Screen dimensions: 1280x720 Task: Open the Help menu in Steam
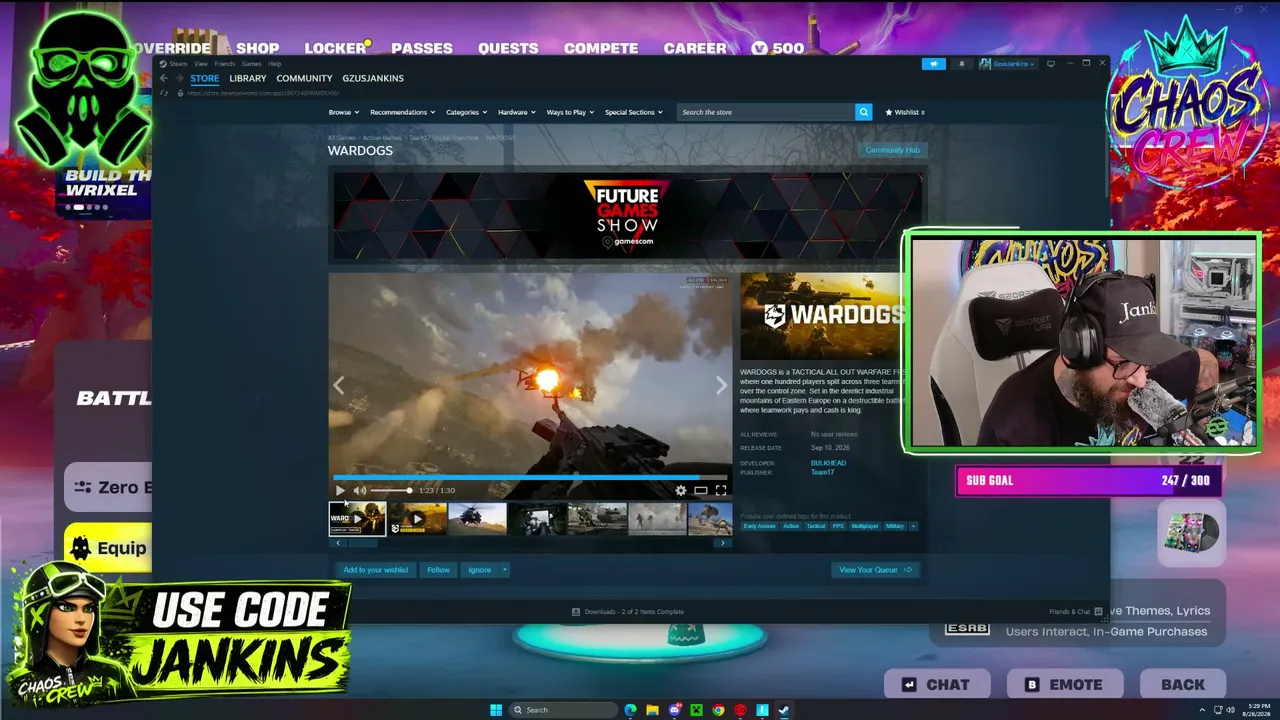pos(274,64)
